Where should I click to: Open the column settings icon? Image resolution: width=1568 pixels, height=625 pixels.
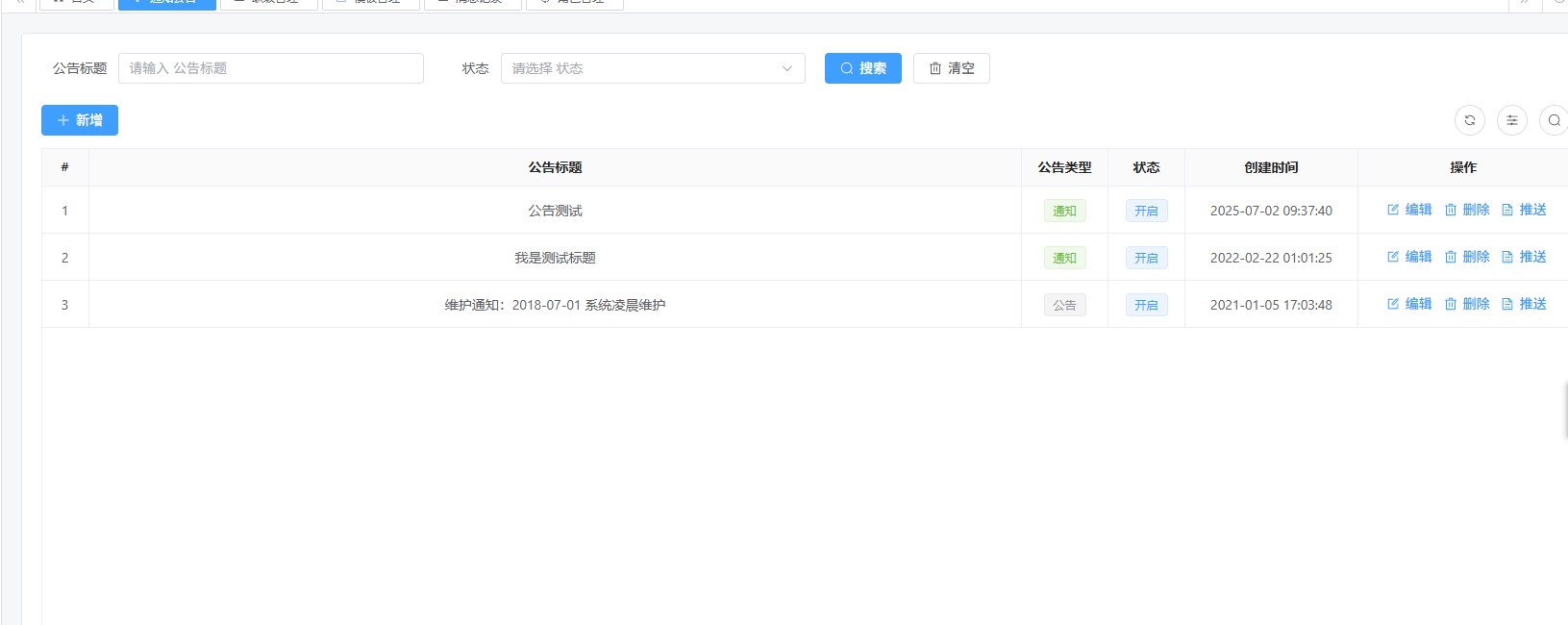tap(1511, 120)
